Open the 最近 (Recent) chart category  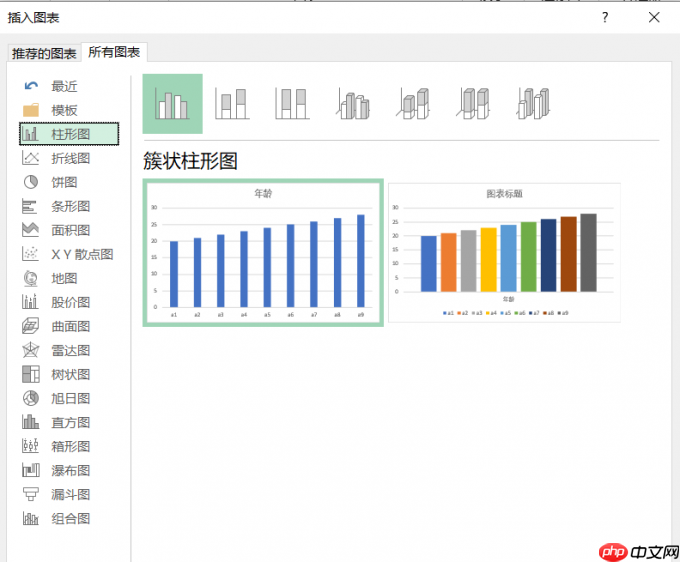point(69,86)
